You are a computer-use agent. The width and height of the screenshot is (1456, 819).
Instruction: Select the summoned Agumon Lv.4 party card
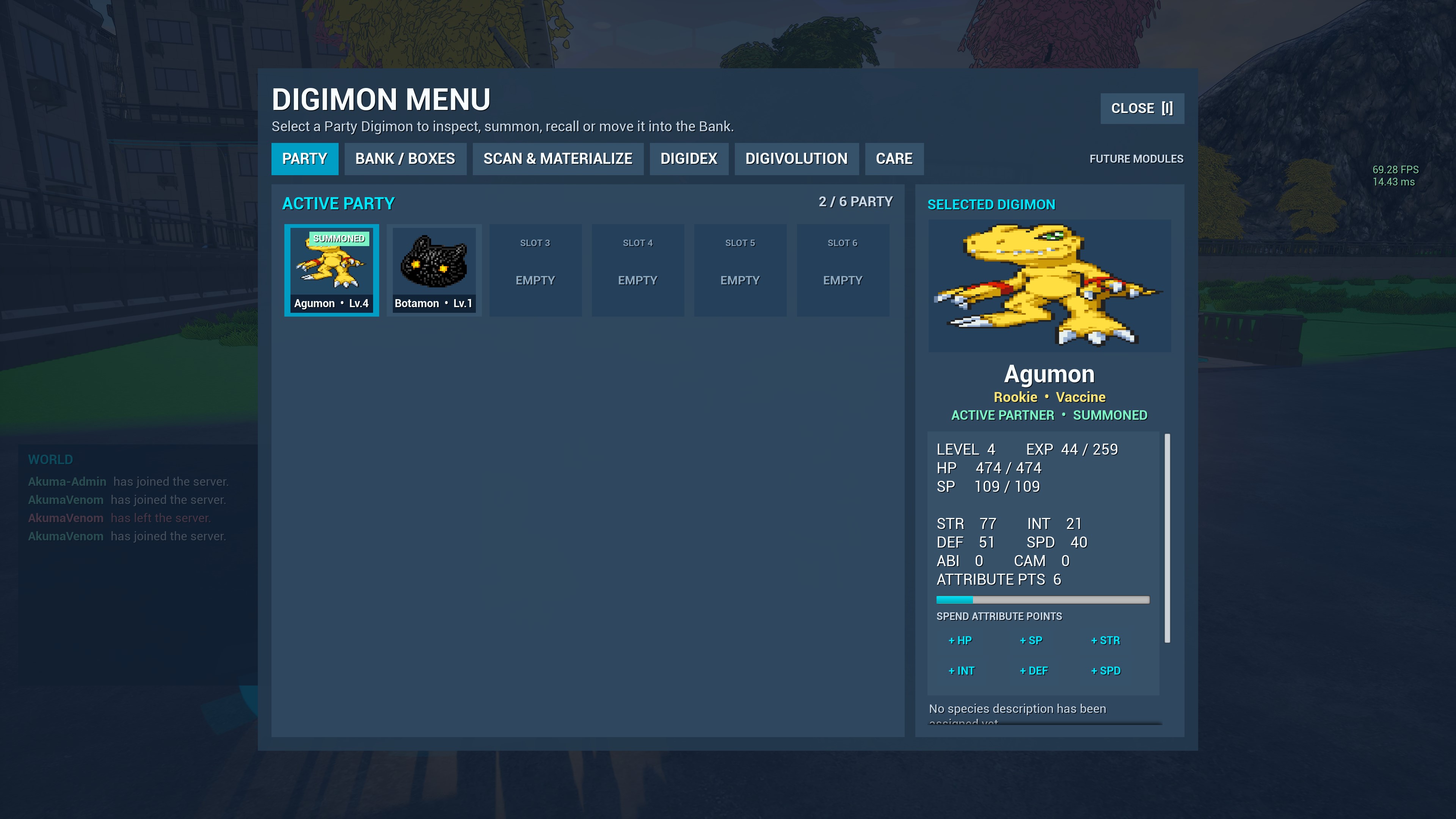pyautogui.click(x=331, y=270)
